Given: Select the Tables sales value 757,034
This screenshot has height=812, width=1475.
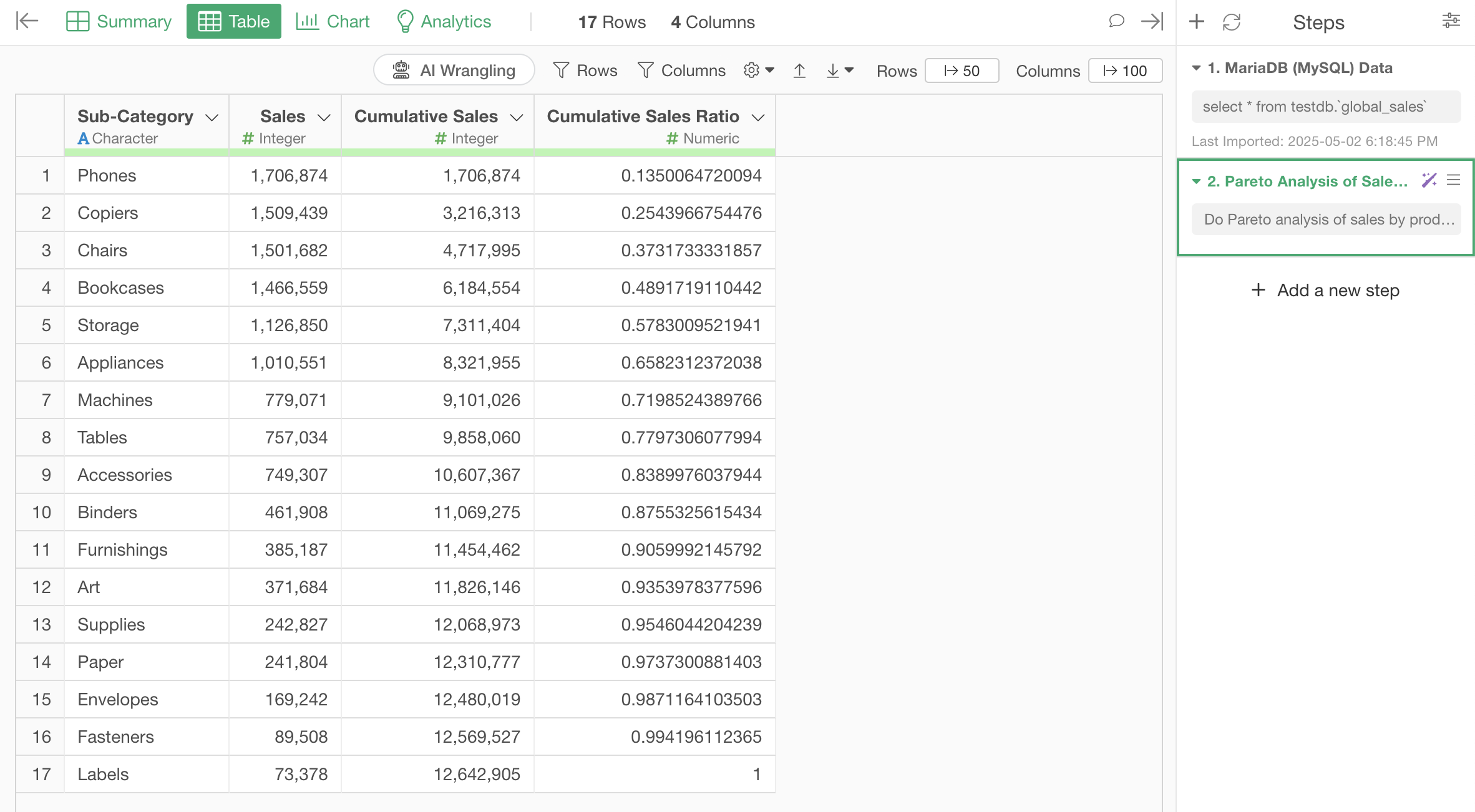Looking at the screenshot, I should pos(285,437).
